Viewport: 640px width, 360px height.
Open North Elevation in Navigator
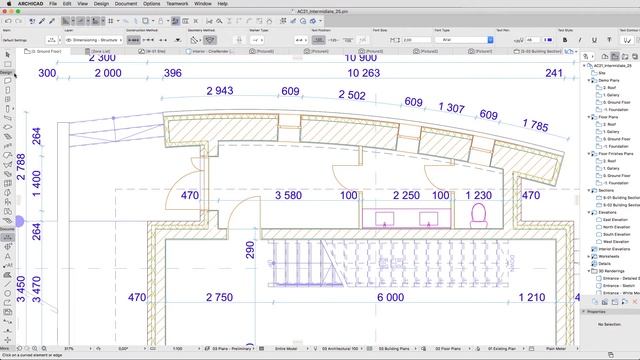point(616,227)
